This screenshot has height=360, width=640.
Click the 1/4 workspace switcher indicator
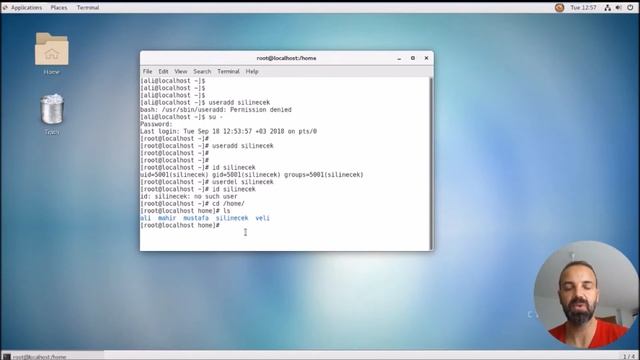click(630, 356)
